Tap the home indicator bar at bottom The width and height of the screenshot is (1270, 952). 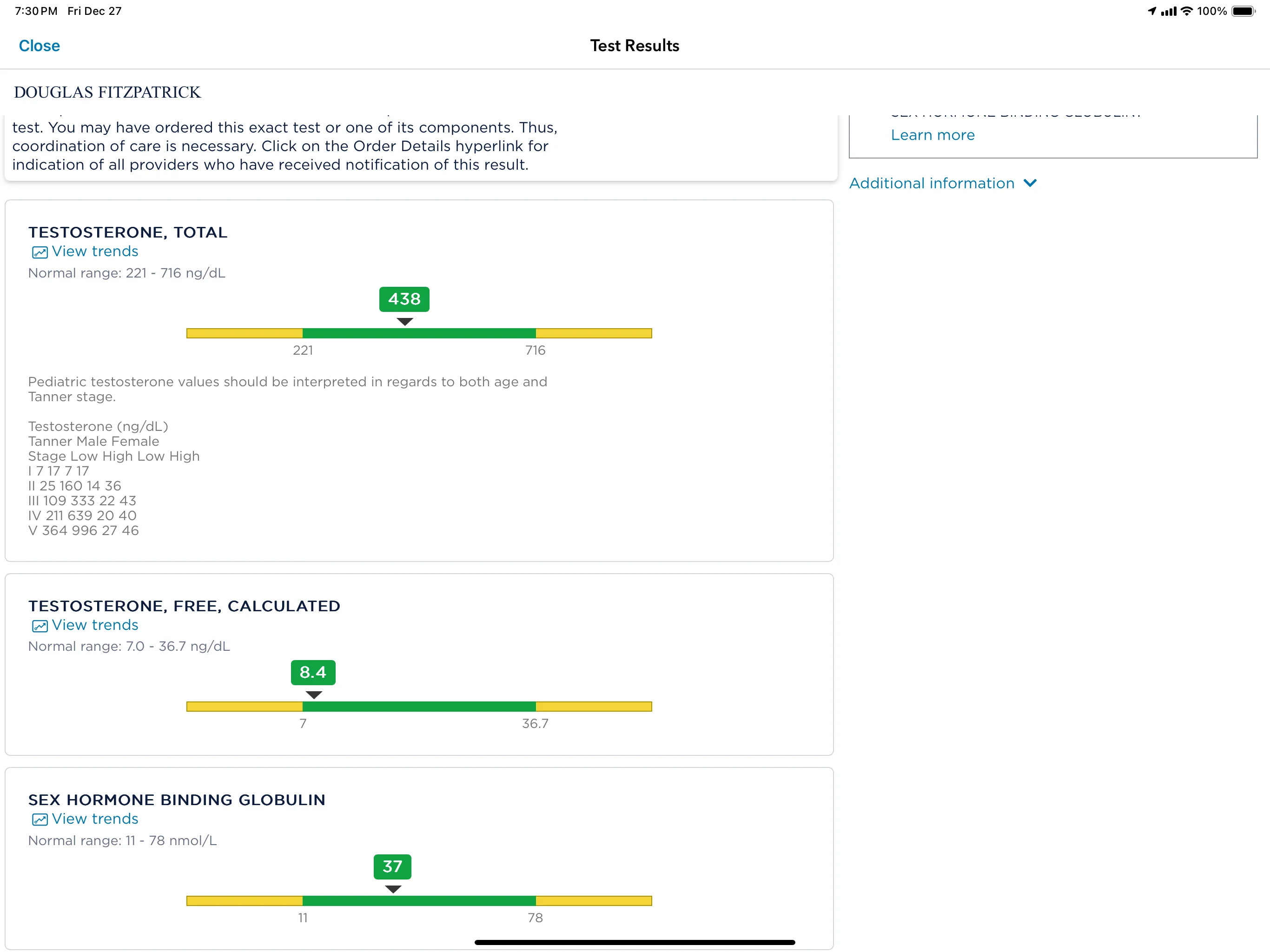click(x=635, y=942)
